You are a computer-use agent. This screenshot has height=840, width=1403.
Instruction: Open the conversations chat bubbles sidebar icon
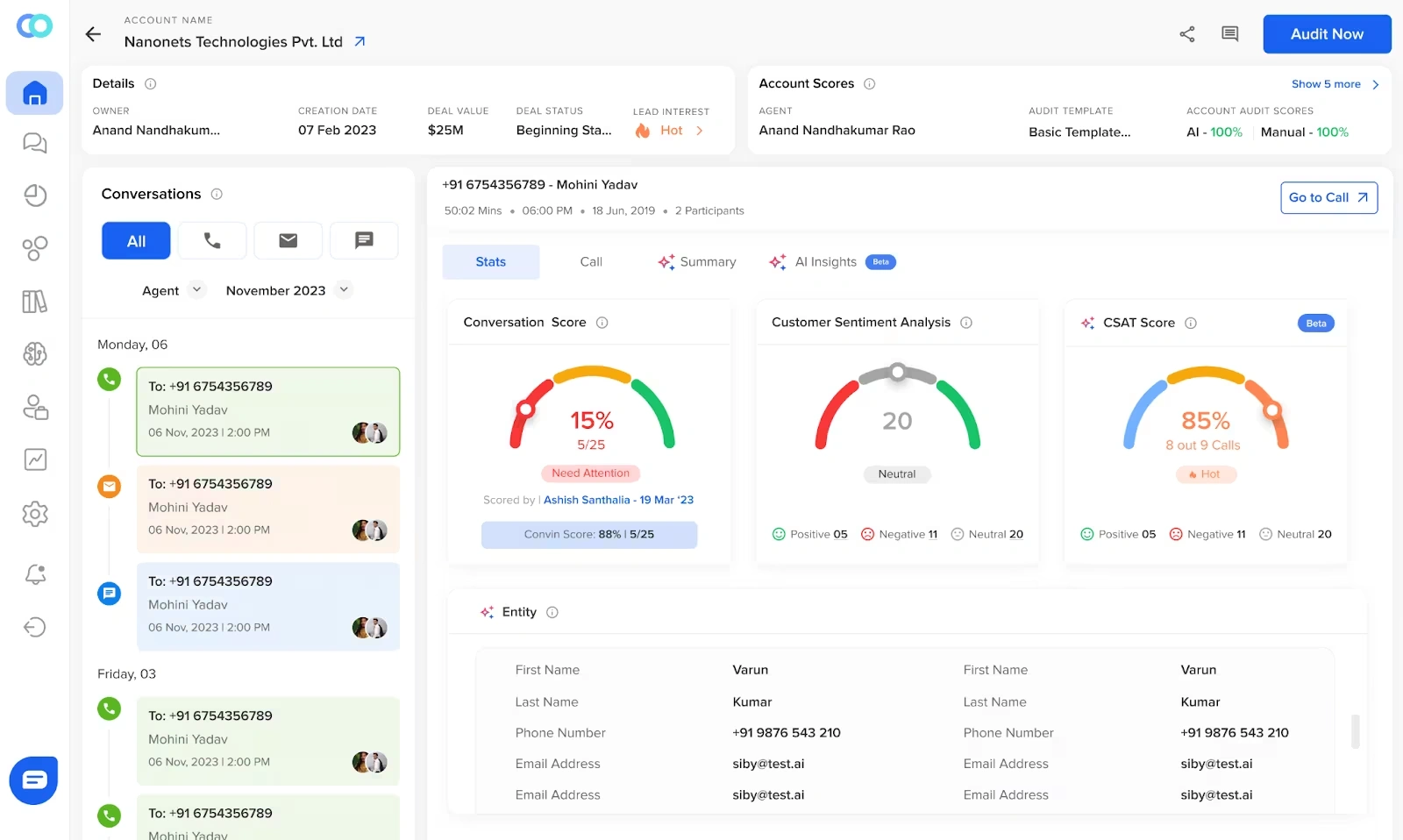[34, 143]
